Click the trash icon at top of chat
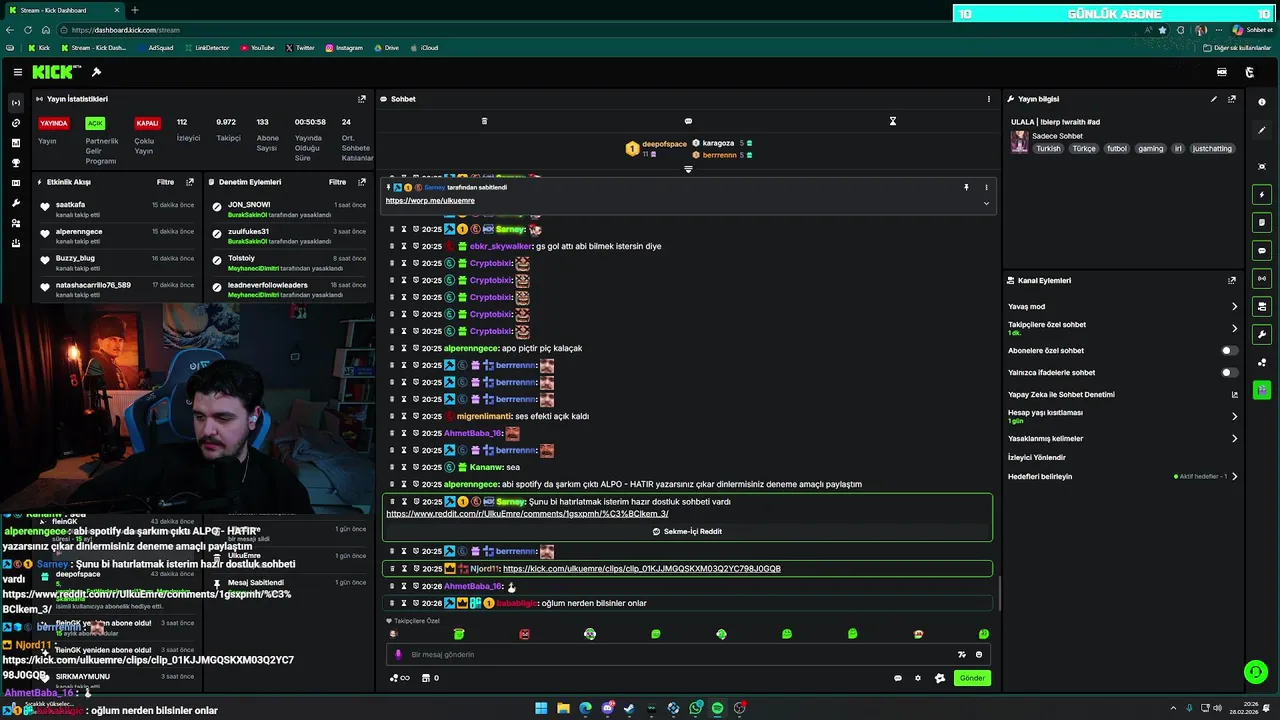Image resolution: width=1280 pixels, height=720 pixels. 484,121
